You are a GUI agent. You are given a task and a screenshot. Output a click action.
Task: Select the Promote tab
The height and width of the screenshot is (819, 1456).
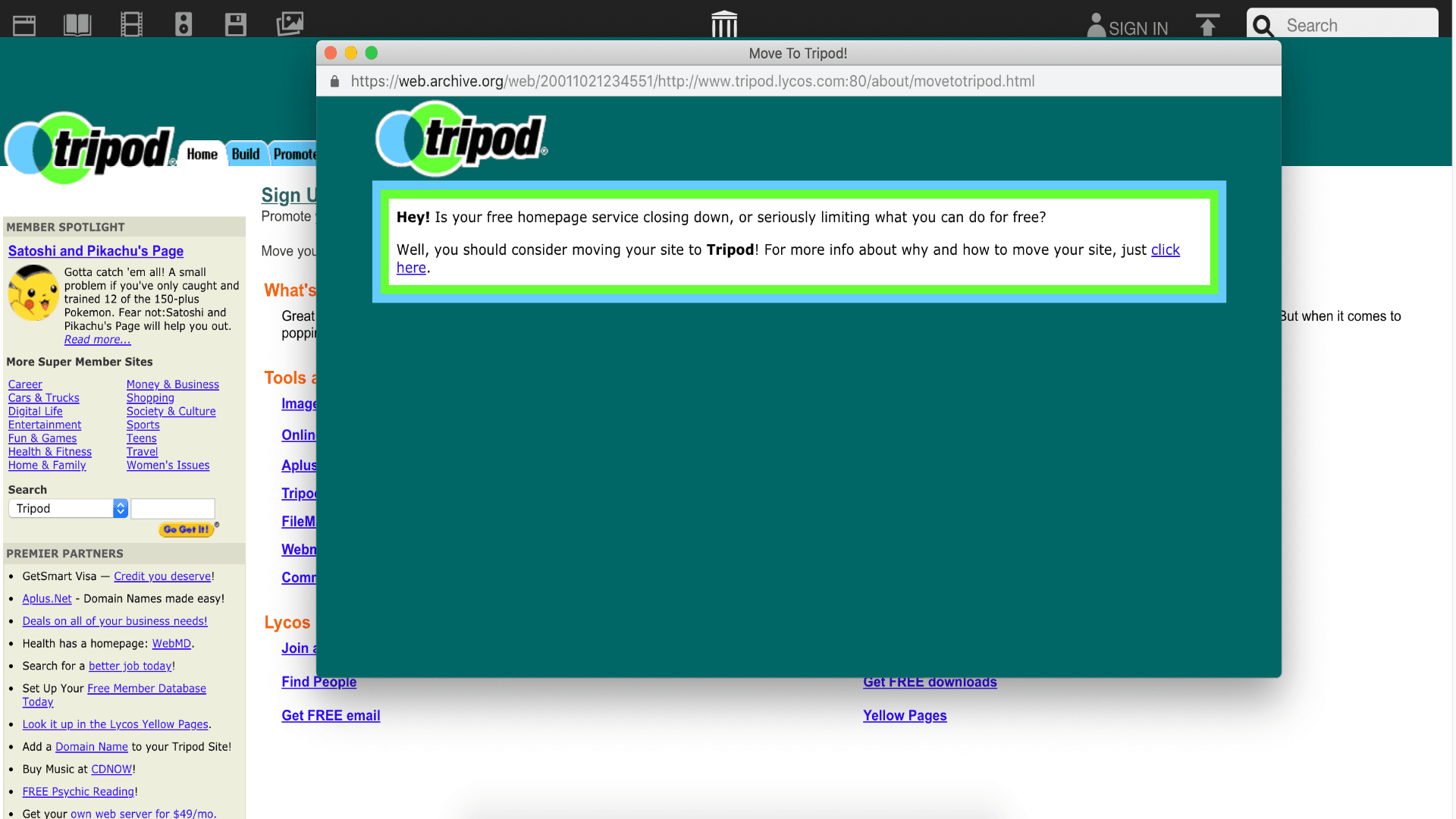pos(294,154)
